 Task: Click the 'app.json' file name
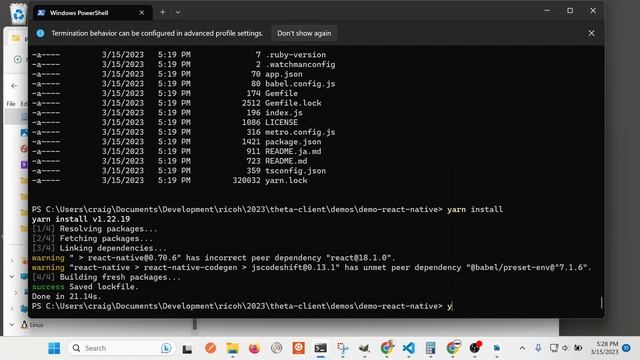point(284,74)
